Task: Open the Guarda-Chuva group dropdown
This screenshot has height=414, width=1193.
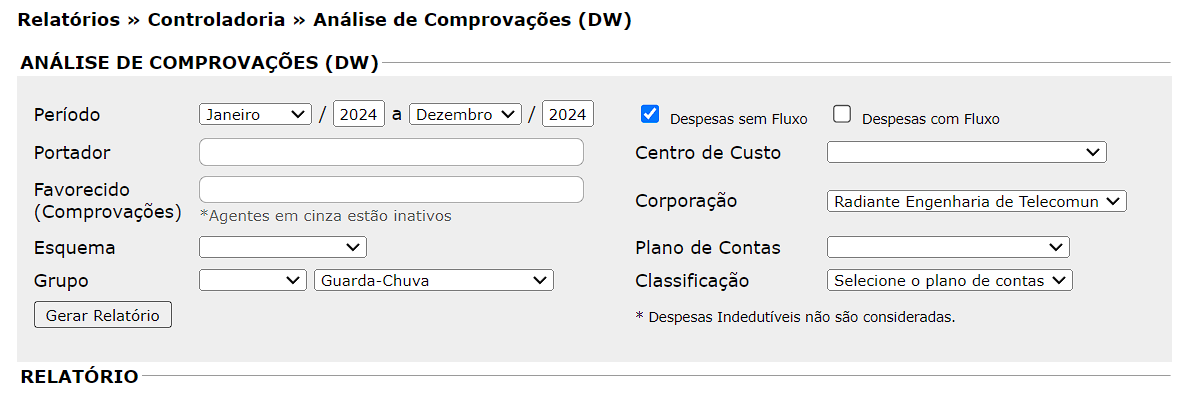Action: (x=433, y=281)
